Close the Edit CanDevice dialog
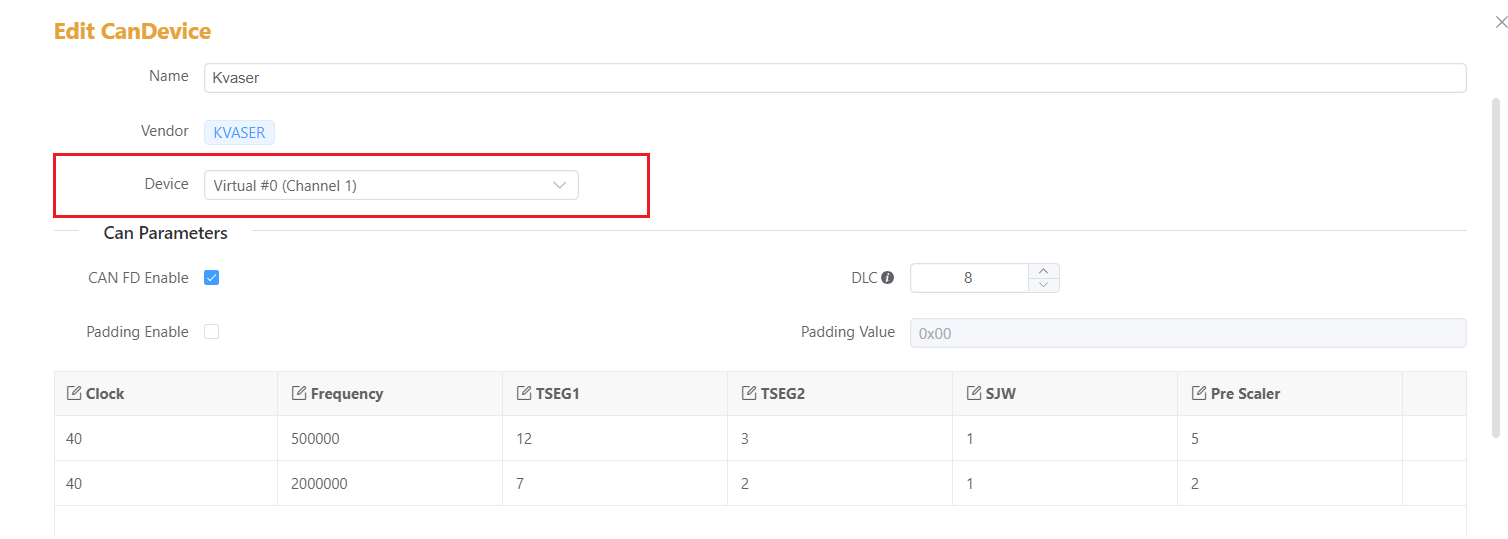This screenshot has height=539, width=1508. tap(1500, 22)
